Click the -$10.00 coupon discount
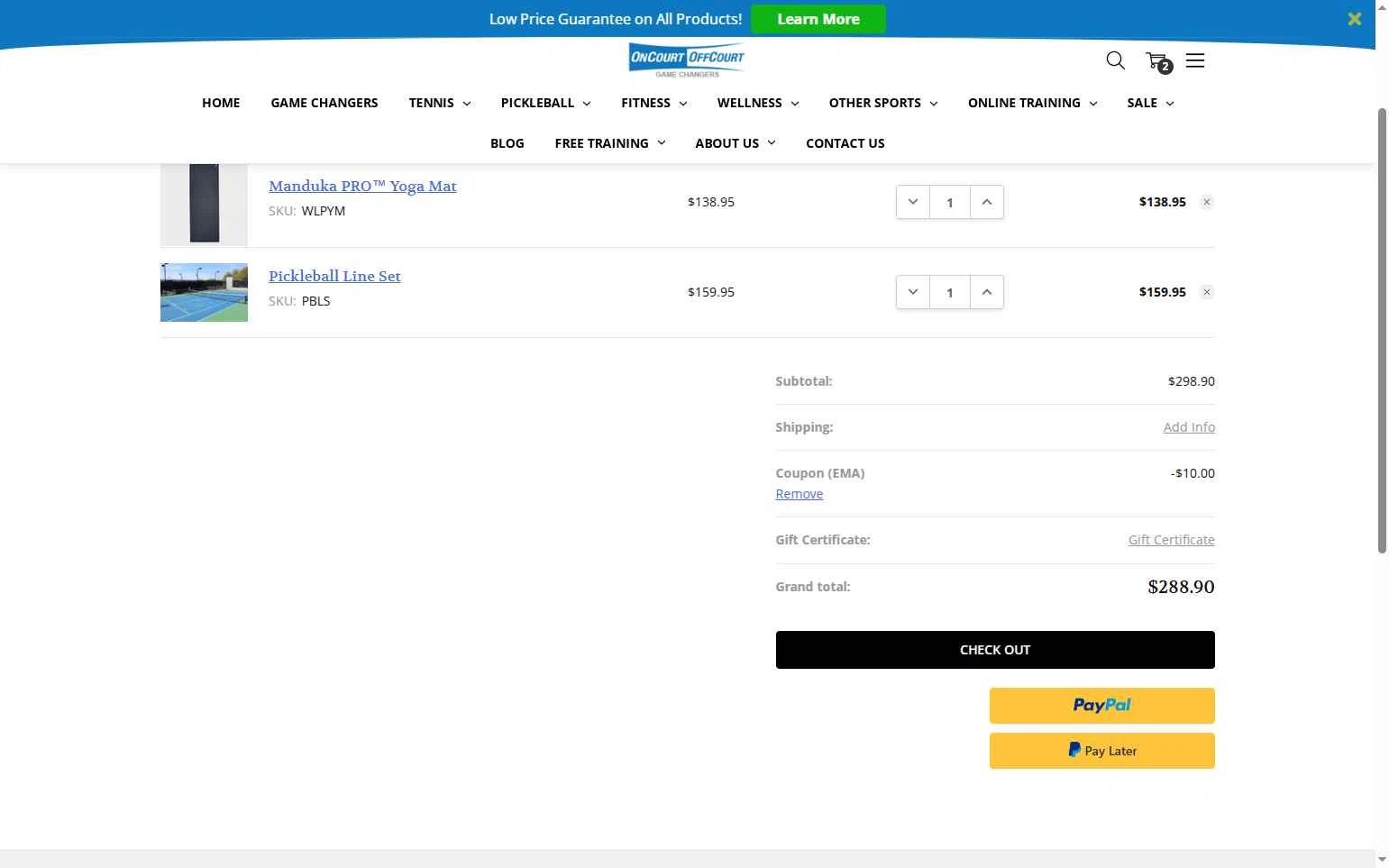Viewport: 1389px width, 868px height. coord(1193,473)
